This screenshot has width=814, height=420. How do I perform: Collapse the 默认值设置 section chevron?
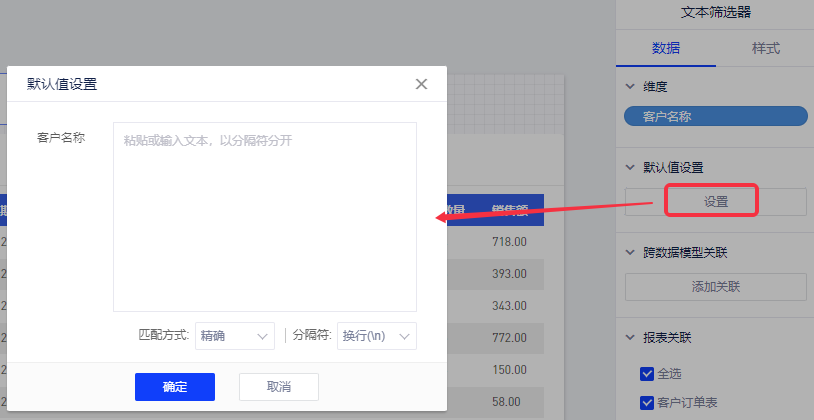tap(630, 167)
